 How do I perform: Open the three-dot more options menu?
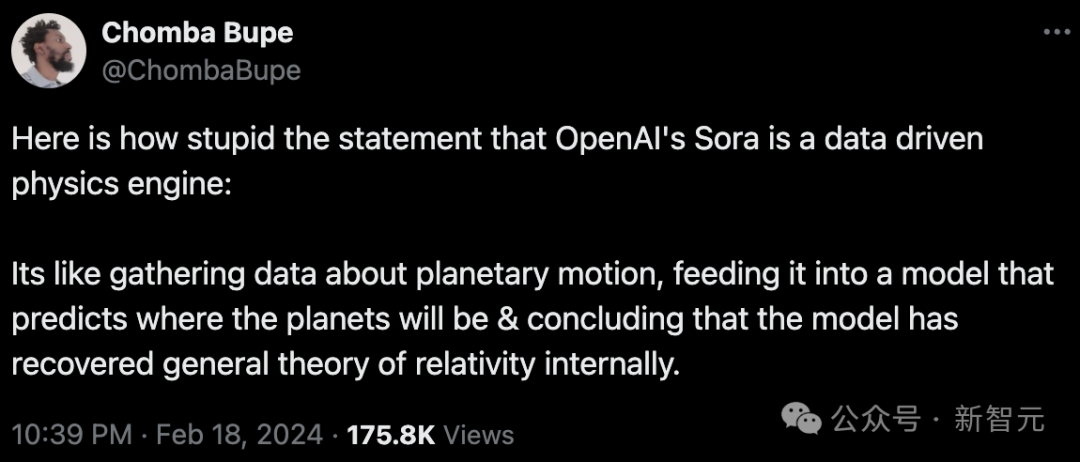1057,32
